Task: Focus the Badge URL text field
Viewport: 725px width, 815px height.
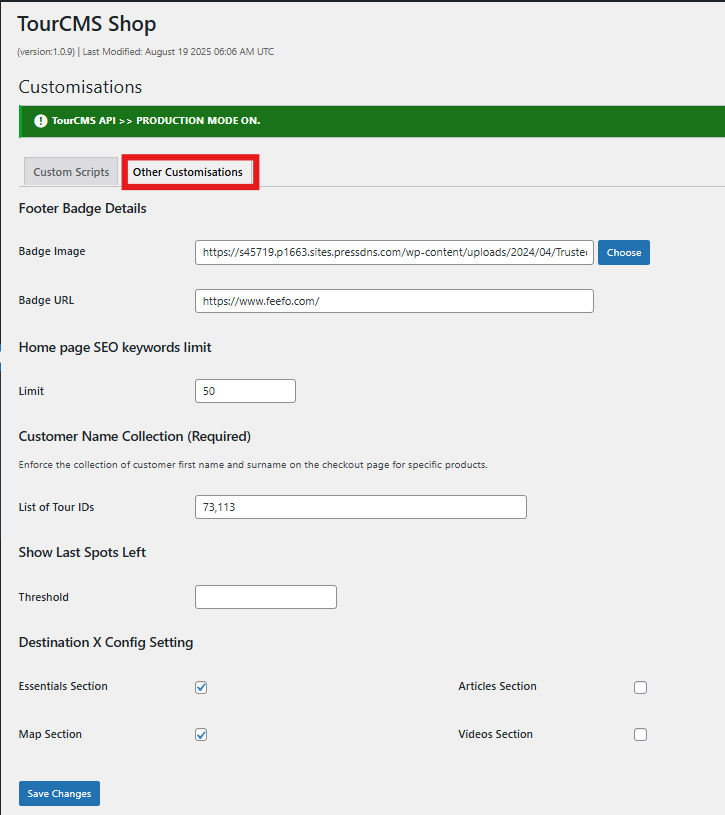Action: click(x=394, y=301)
